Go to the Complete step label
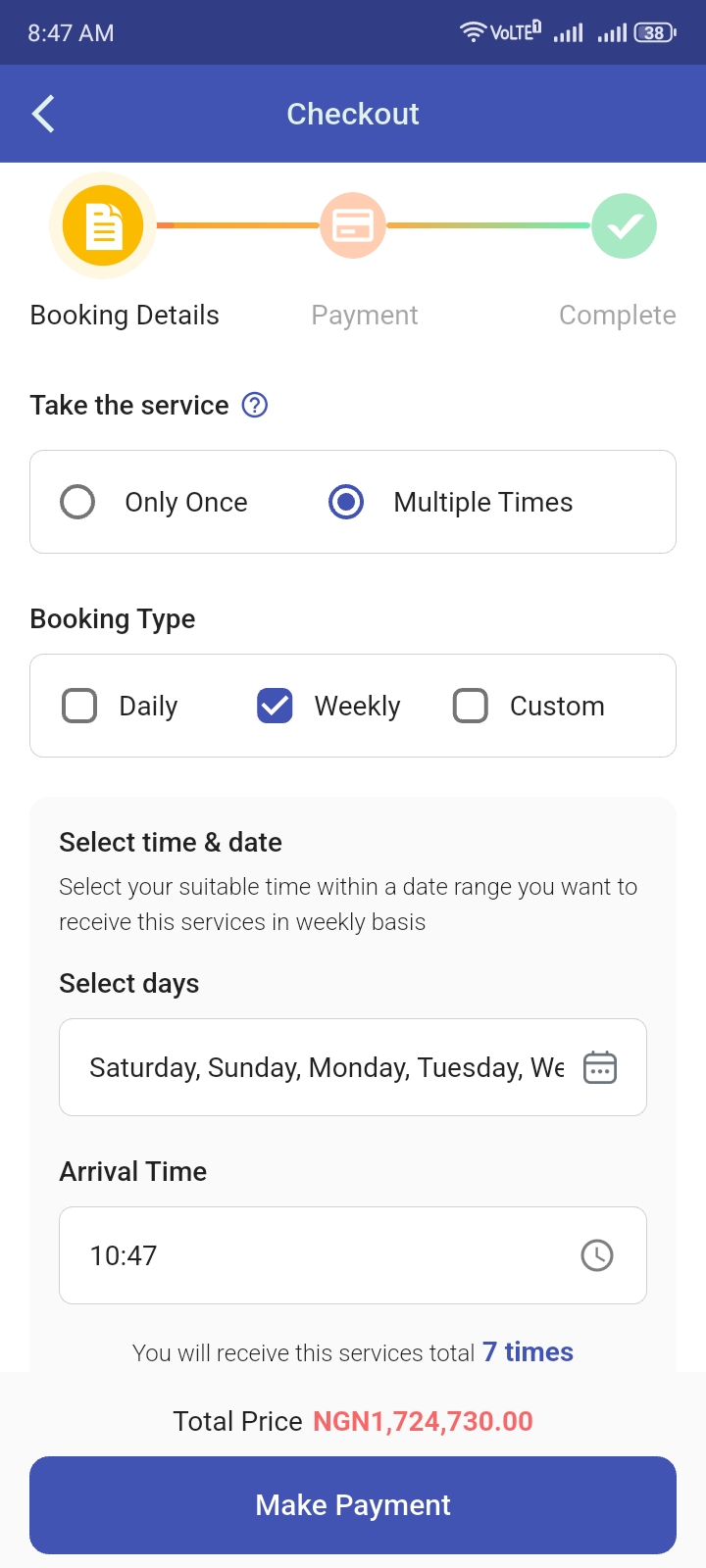Screen dimensions: 706x1568 coord(618,316)
